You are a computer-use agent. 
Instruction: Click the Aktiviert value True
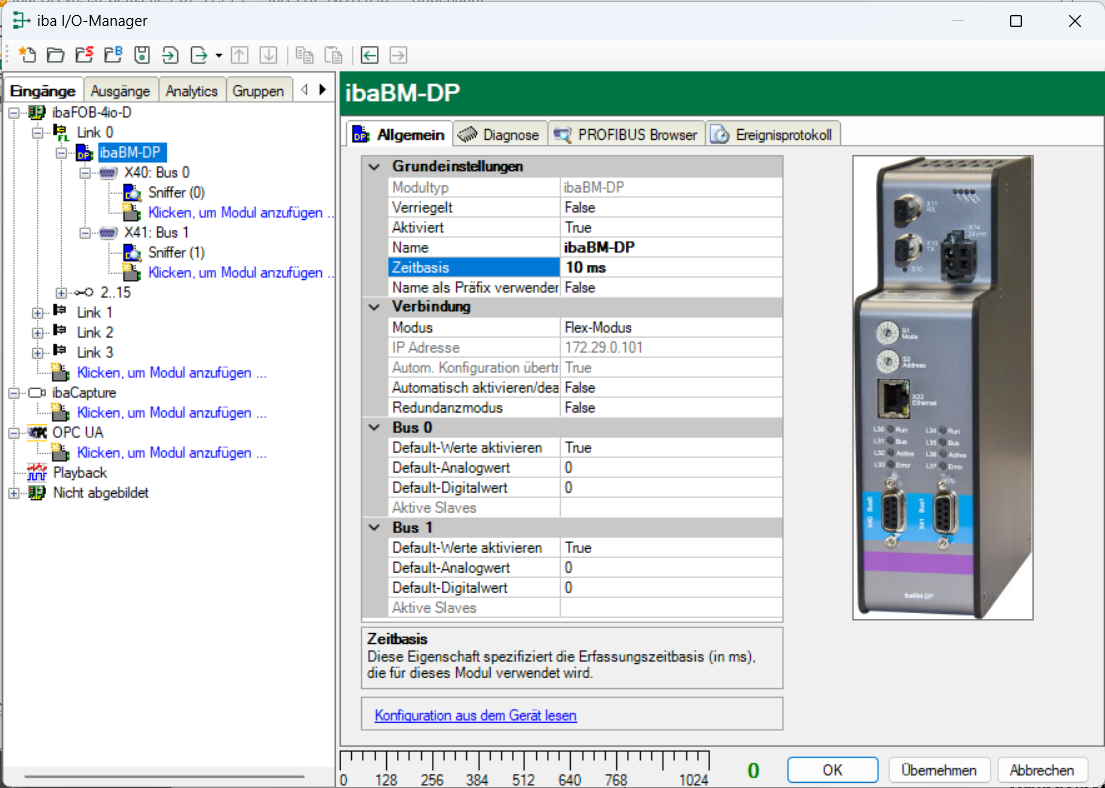[x=670, y=227]
